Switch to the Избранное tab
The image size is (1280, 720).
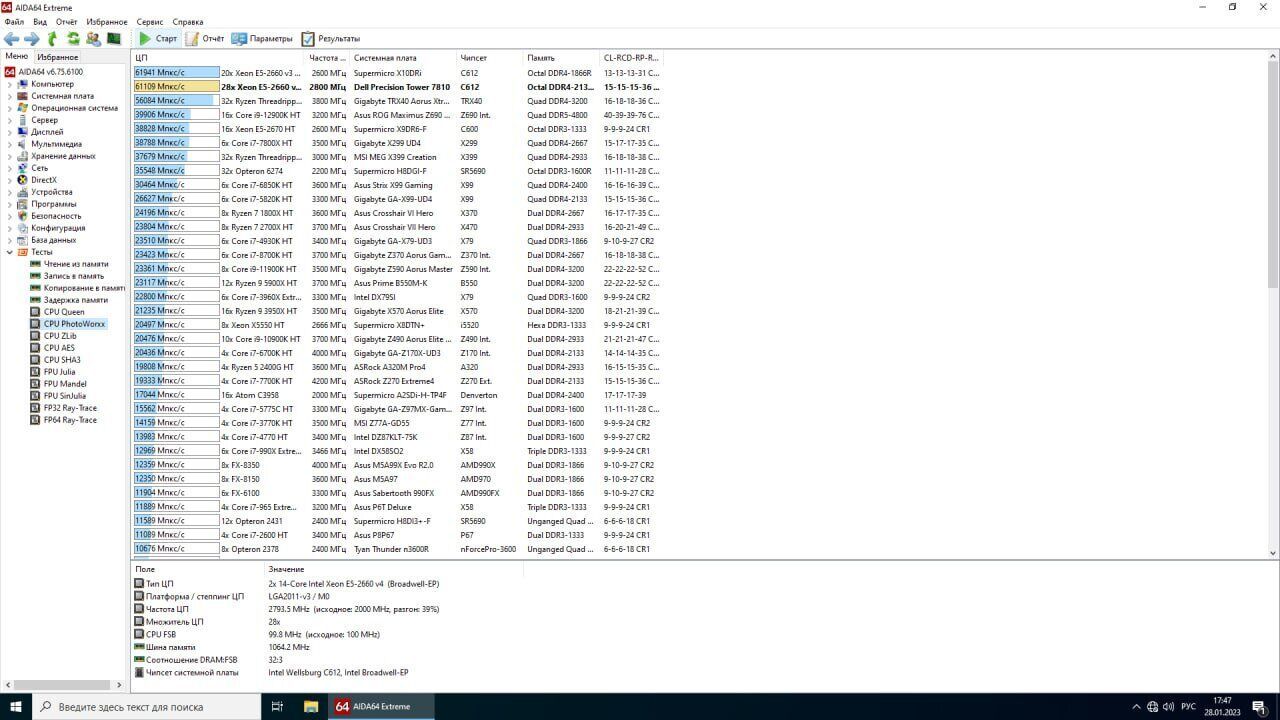(x=57, y=57)
